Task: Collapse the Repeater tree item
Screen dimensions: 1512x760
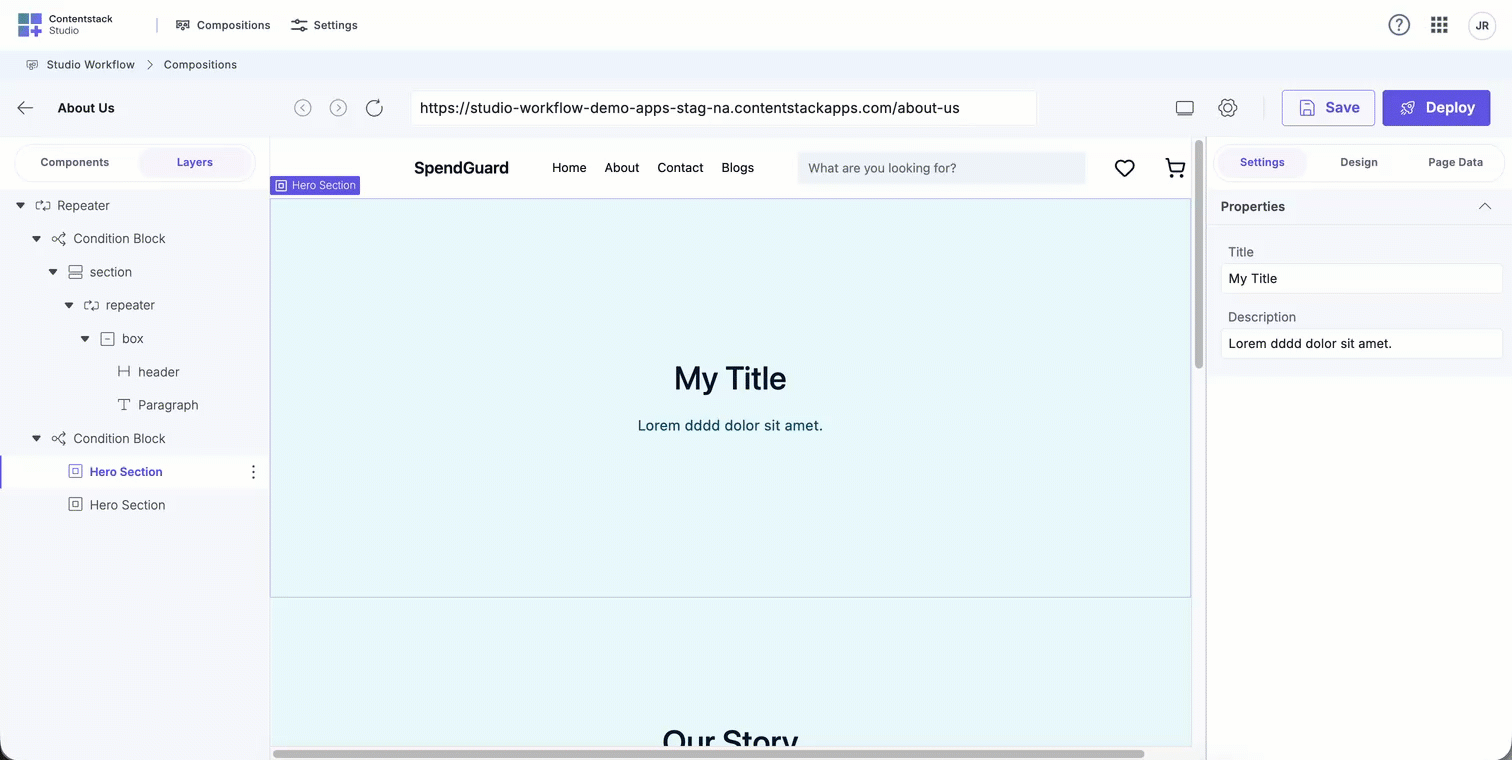Action: pos(20,205)
